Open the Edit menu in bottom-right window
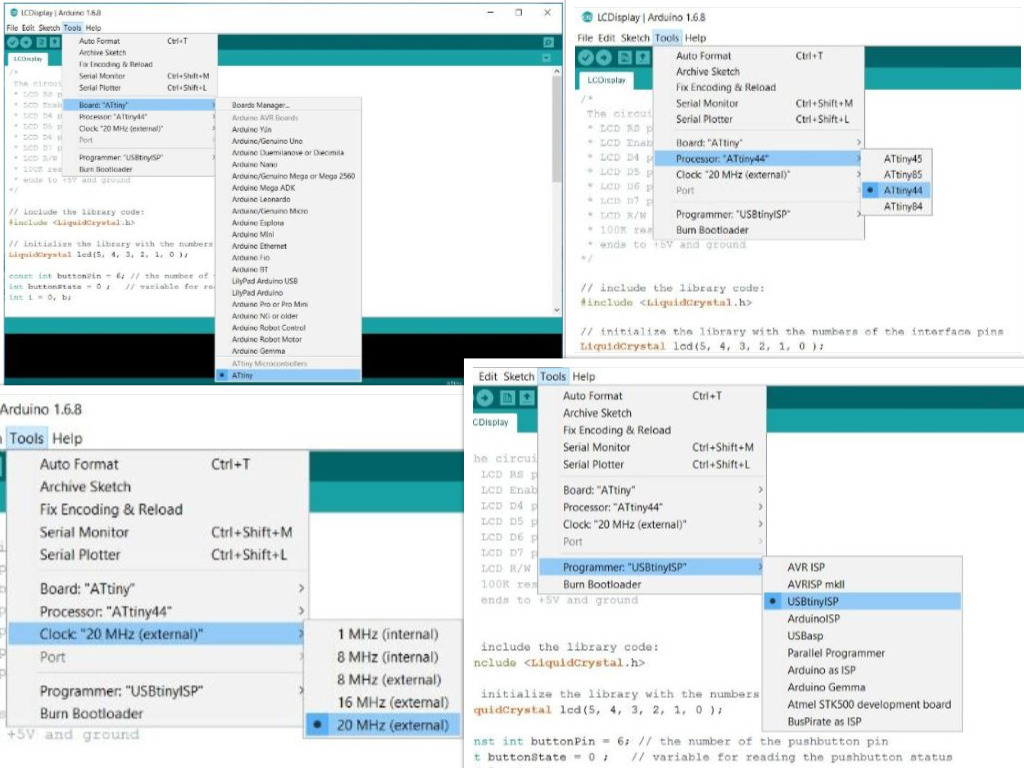This screenshot has width=1024, height=768. click(x=487, y=377)
